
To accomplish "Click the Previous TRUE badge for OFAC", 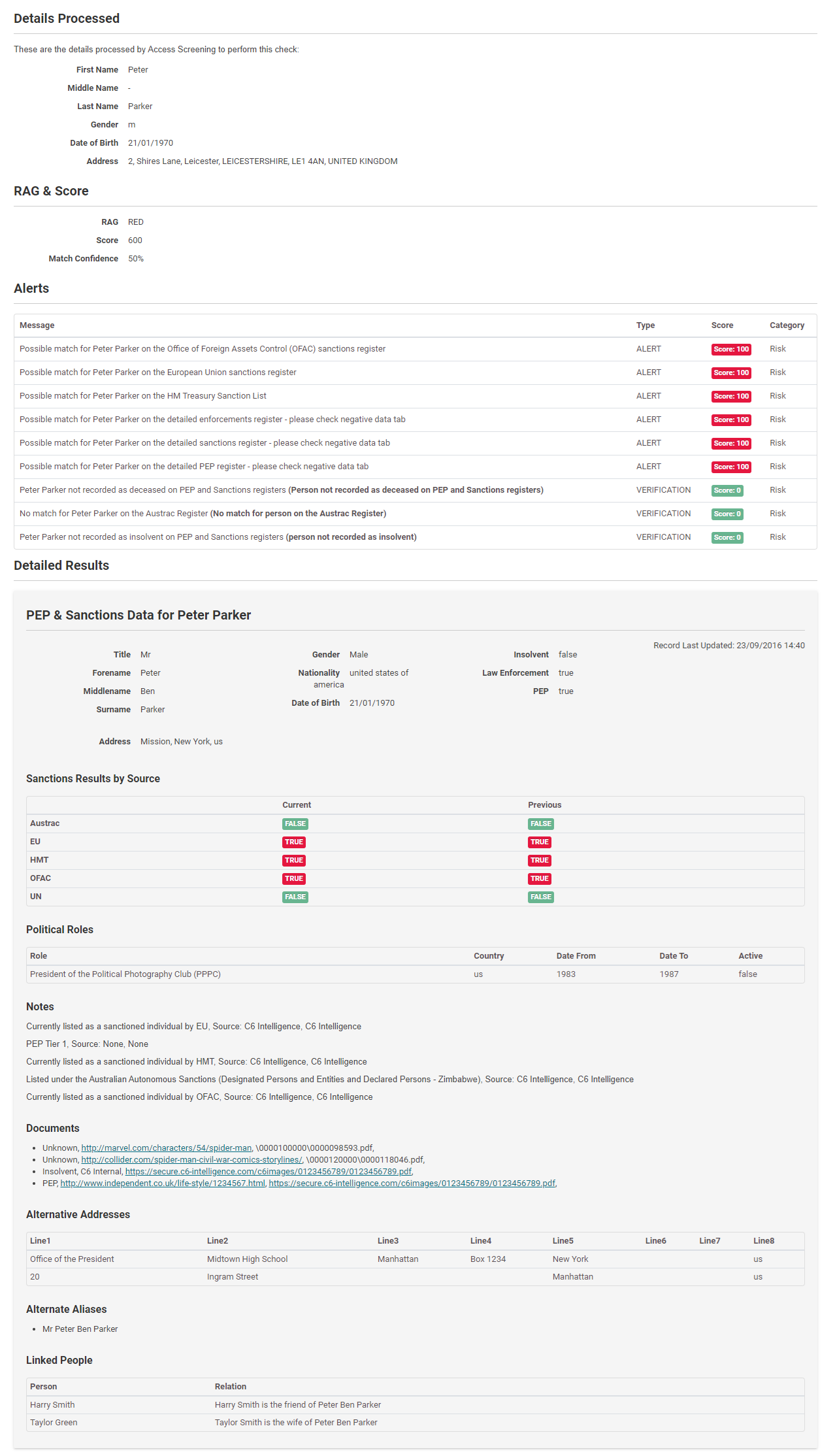I will click(539, 878).
